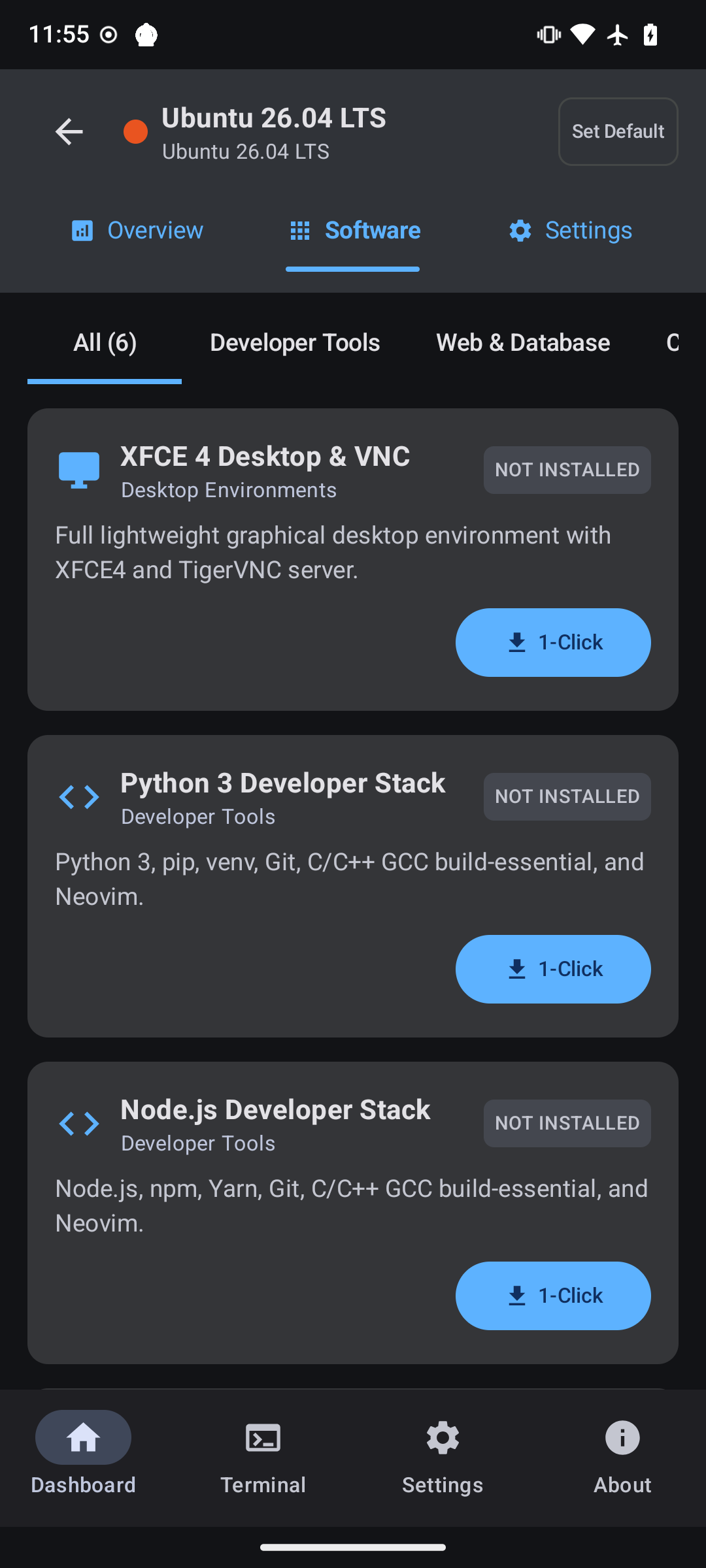Screen dimensions: 706x1568
Task: Click the Overview chart icon
Action: pos(82,231)
